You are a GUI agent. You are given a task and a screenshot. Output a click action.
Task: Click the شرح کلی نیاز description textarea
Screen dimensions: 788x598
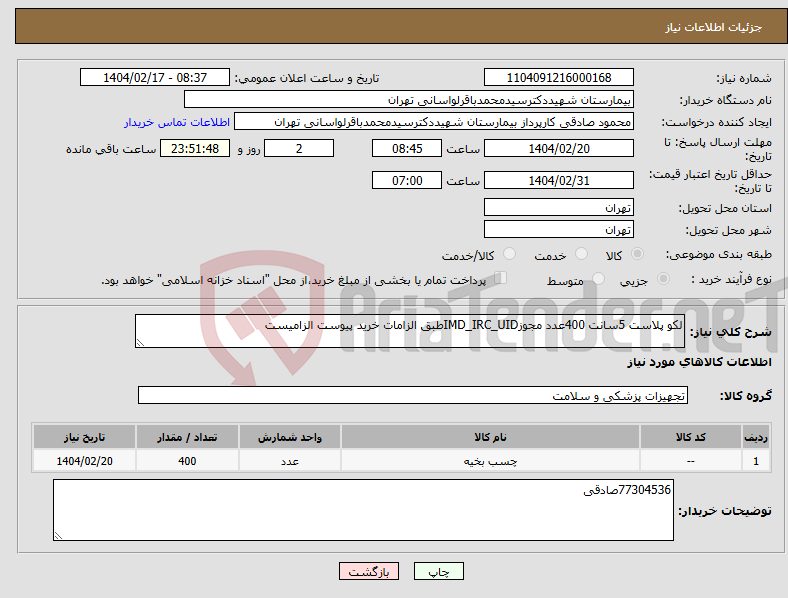[x=410, y=331]
